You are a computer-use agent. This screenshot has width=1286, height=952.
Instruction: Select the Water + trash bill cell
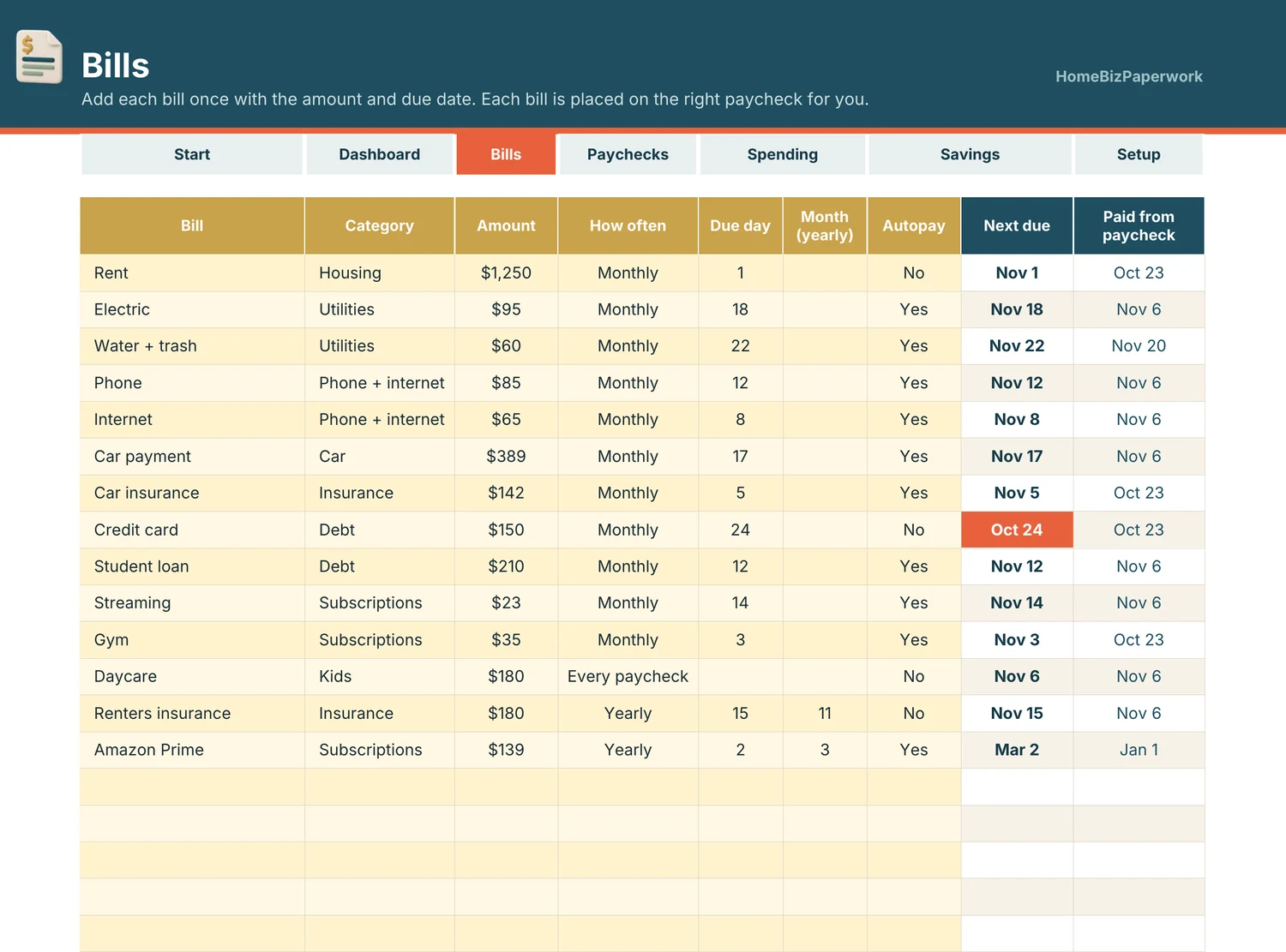pos(192,346)
